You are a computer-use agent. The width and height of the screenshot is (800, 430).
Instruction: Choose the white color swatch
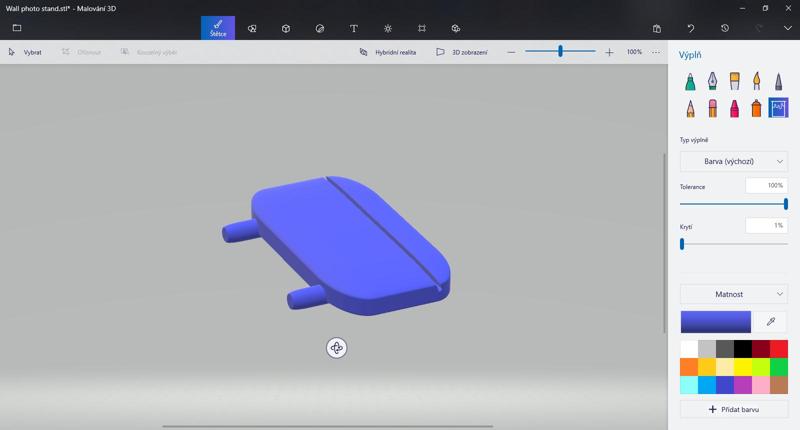pyautogui.click(x=689, y=349)
